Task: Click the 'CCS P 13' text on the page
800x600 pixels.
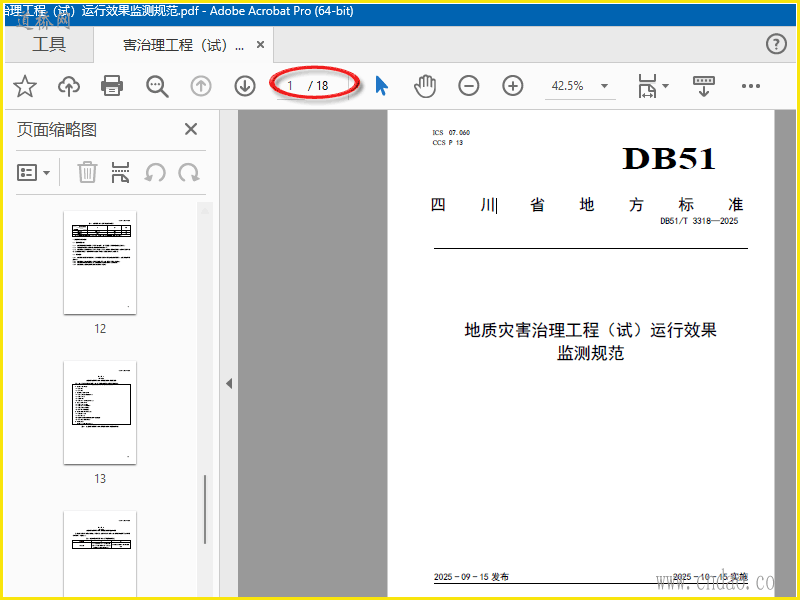Action: click(447, 143)
